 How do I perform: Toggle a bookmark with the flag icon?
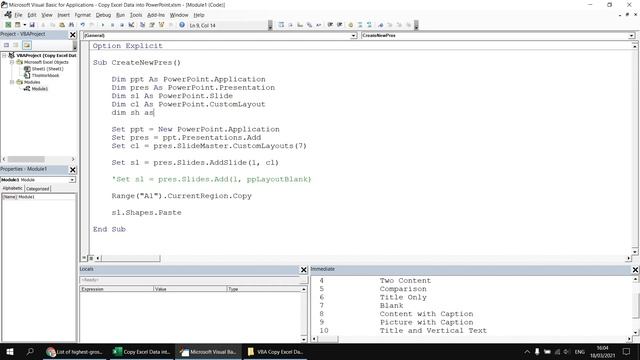click(380, 25)
